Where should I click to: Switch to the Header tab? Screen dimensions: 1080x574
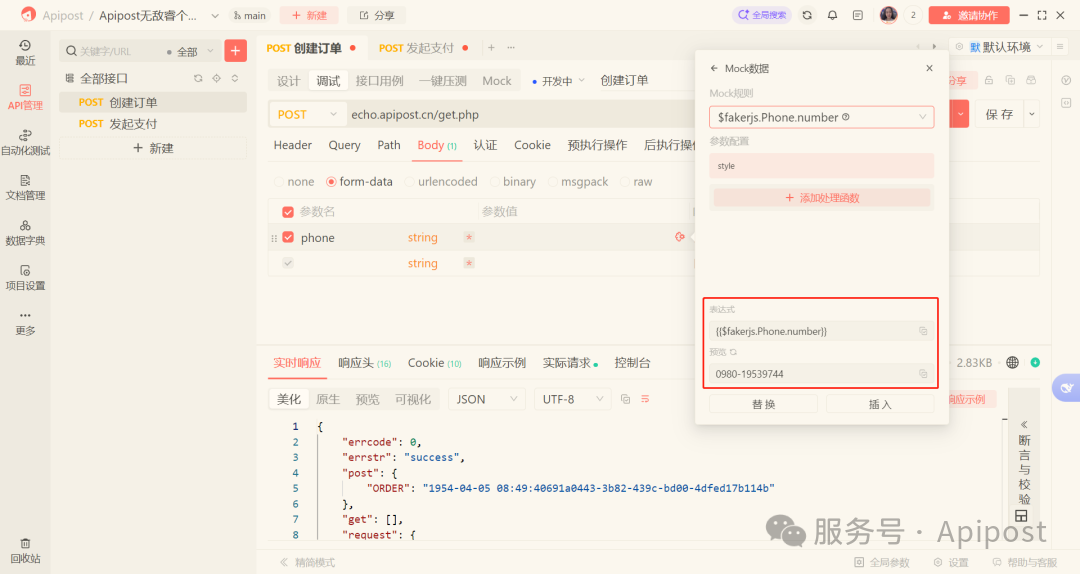(x=293, y=145)
